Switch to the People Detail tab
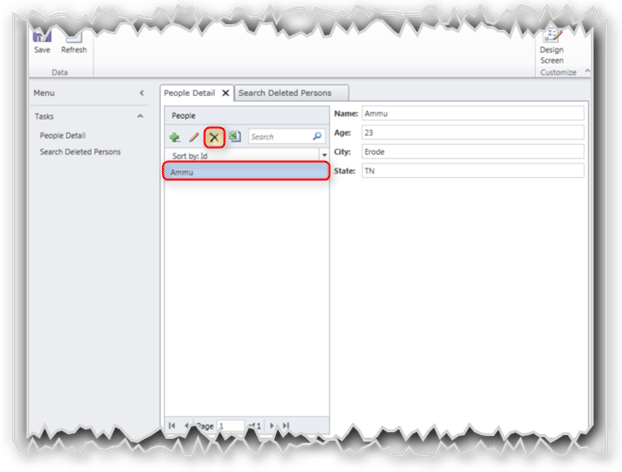The height and width of the screenshot is (472, 622). [x=190, y=93]
